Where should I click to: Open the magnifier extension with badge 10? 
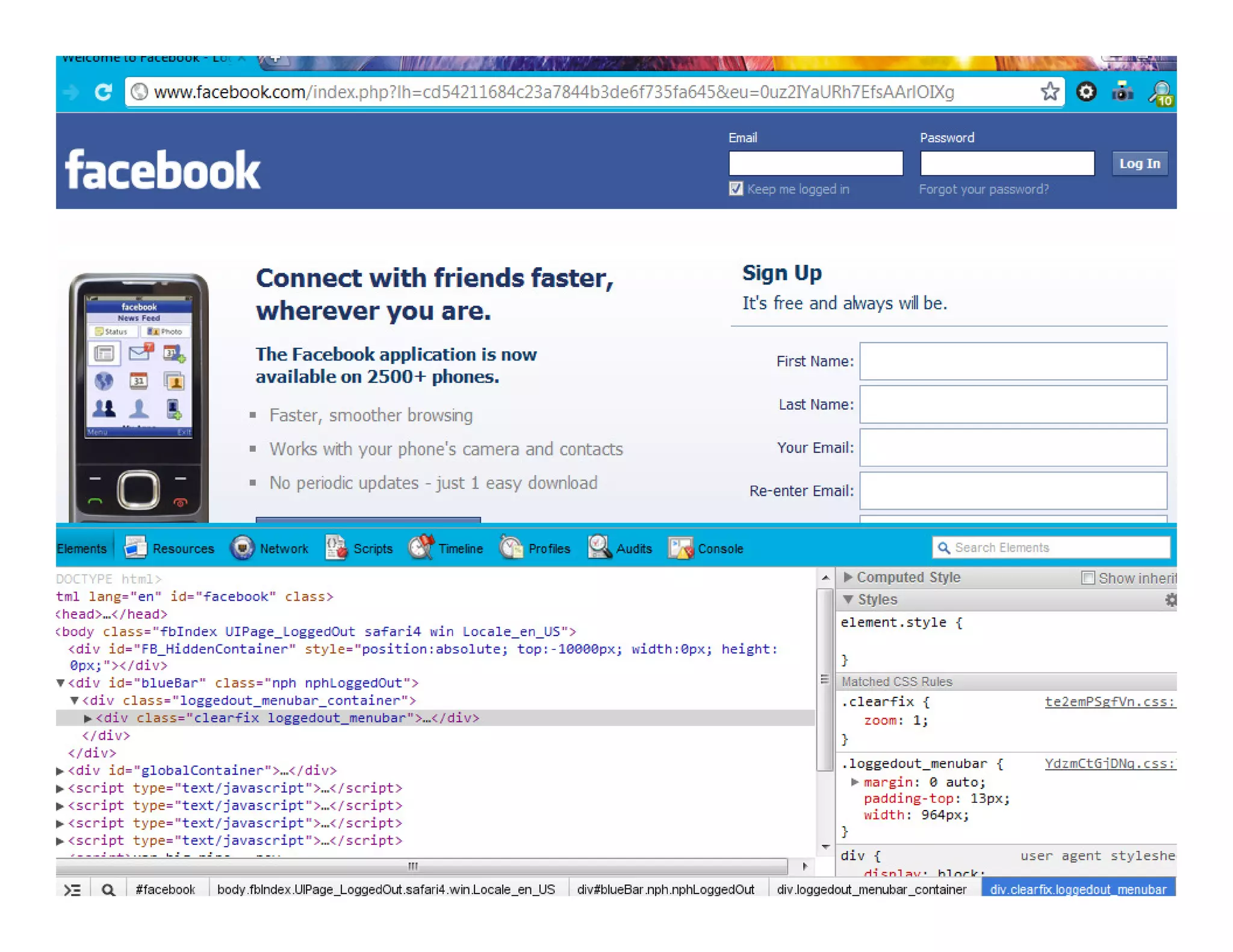[x=1161, y=93]
